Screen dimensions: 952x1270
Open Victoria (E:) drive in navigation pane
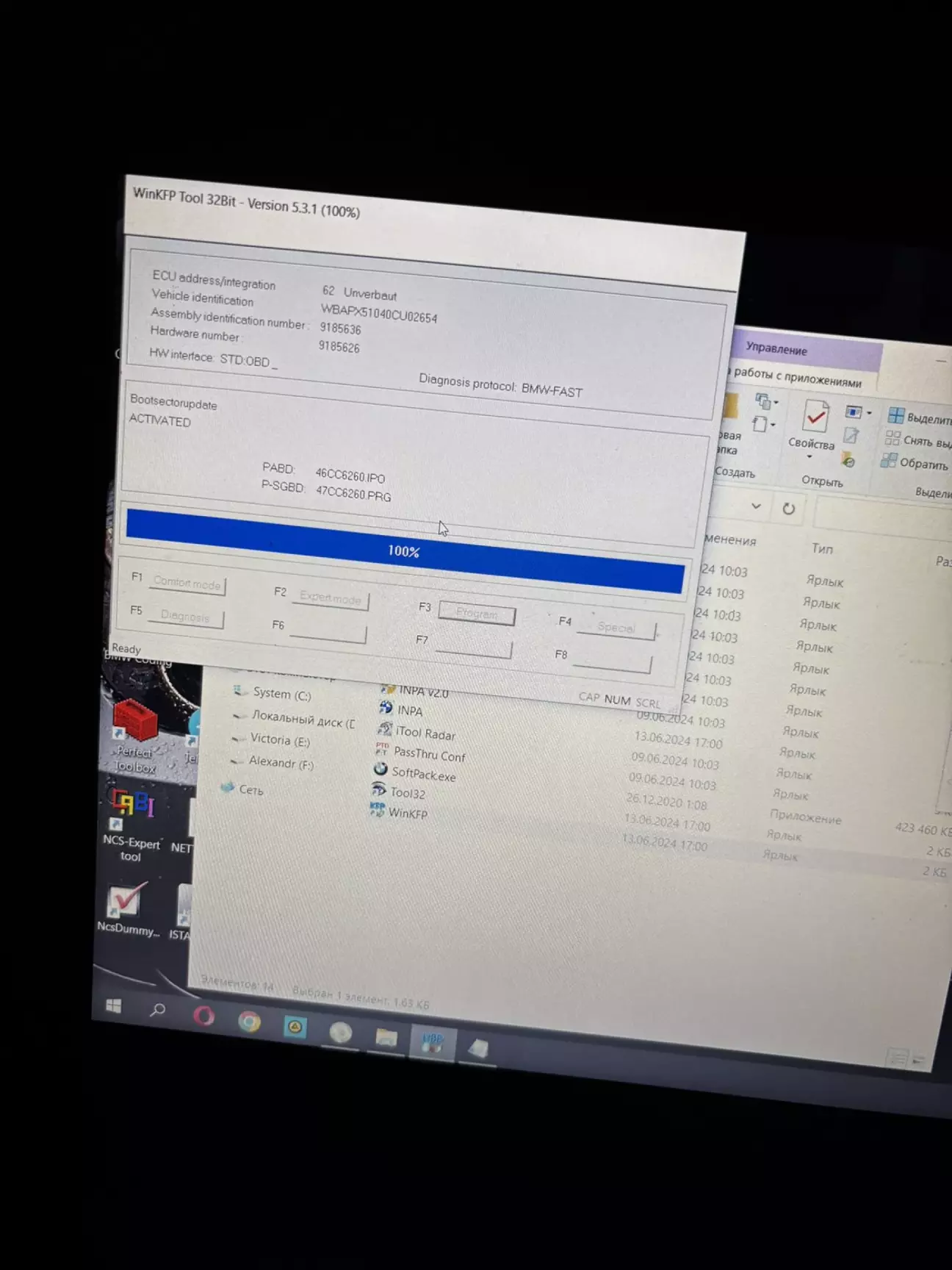[279, 739]
